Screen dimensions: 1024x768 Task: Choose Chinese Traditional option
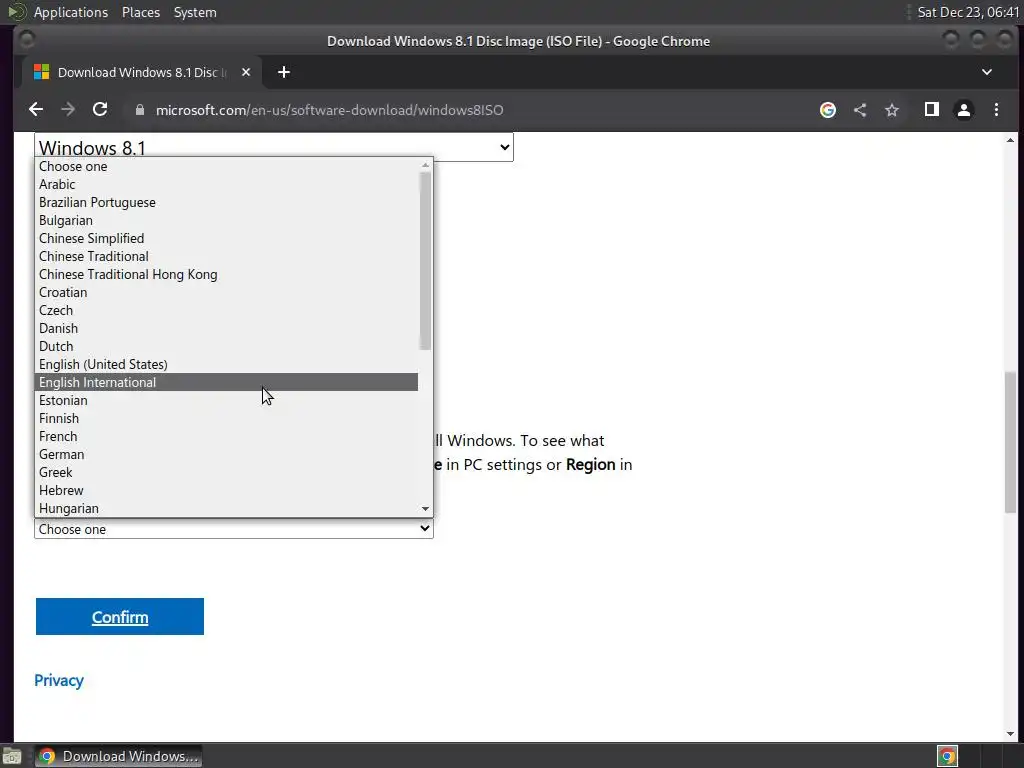227,256
